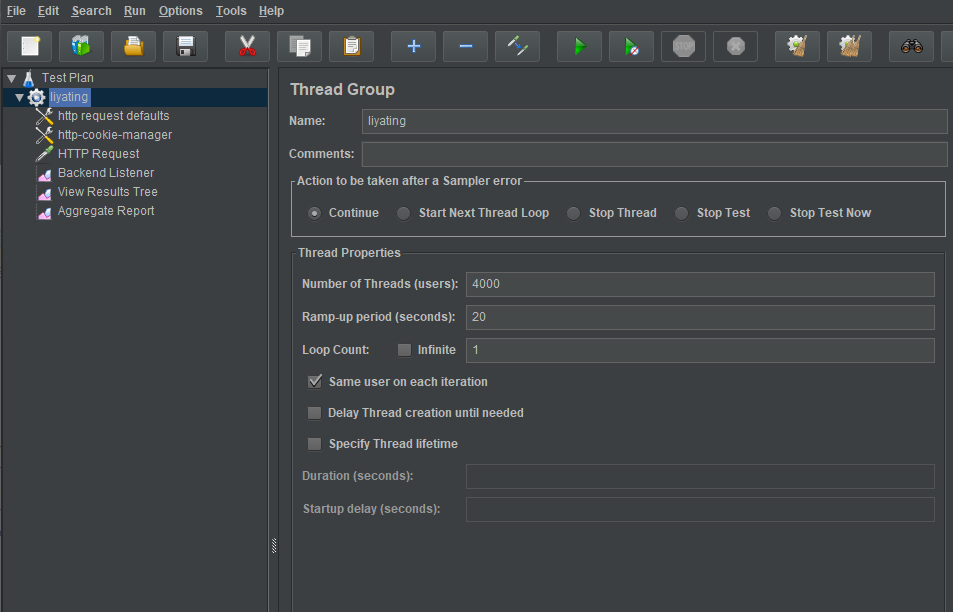Click the View Results Tree graph icon
Viewport: 953px width, 612px height.
(x=44, y=193)
